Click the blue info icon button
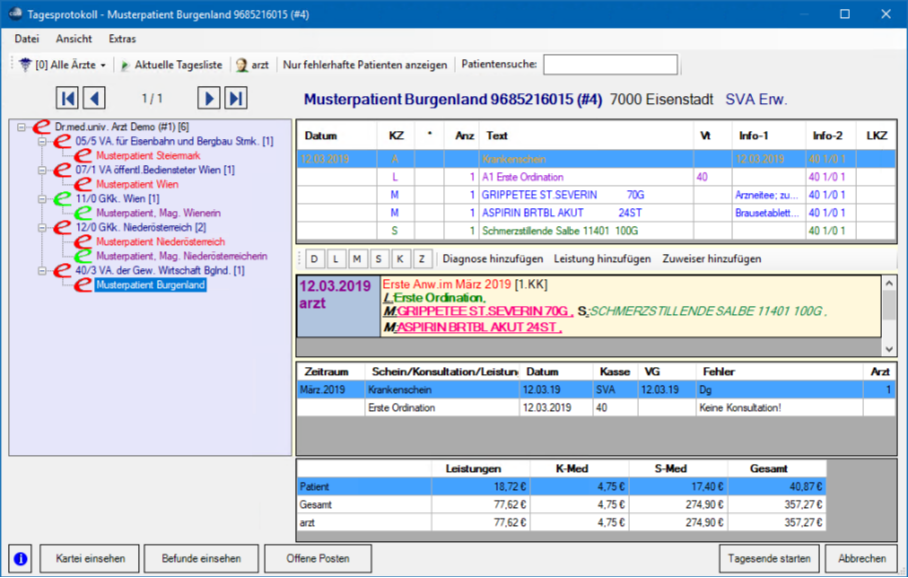Viewport: 908px width, 578px height. pyautogui.click(x=20, y=559)
